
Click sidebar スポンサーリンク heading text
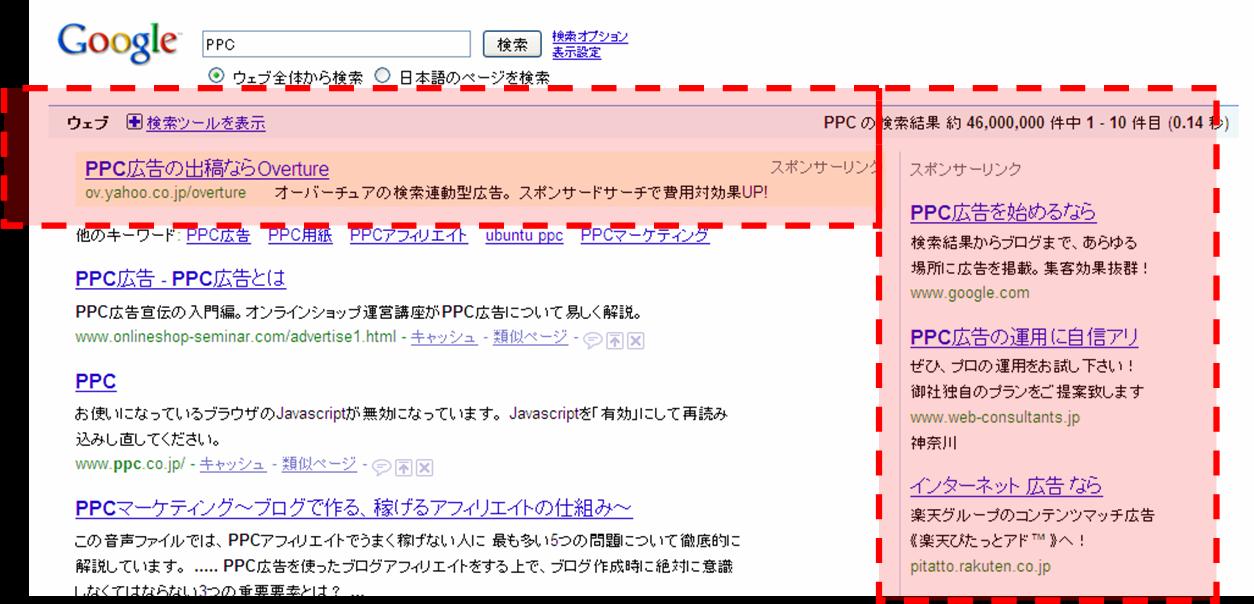(x=966, y=171)
